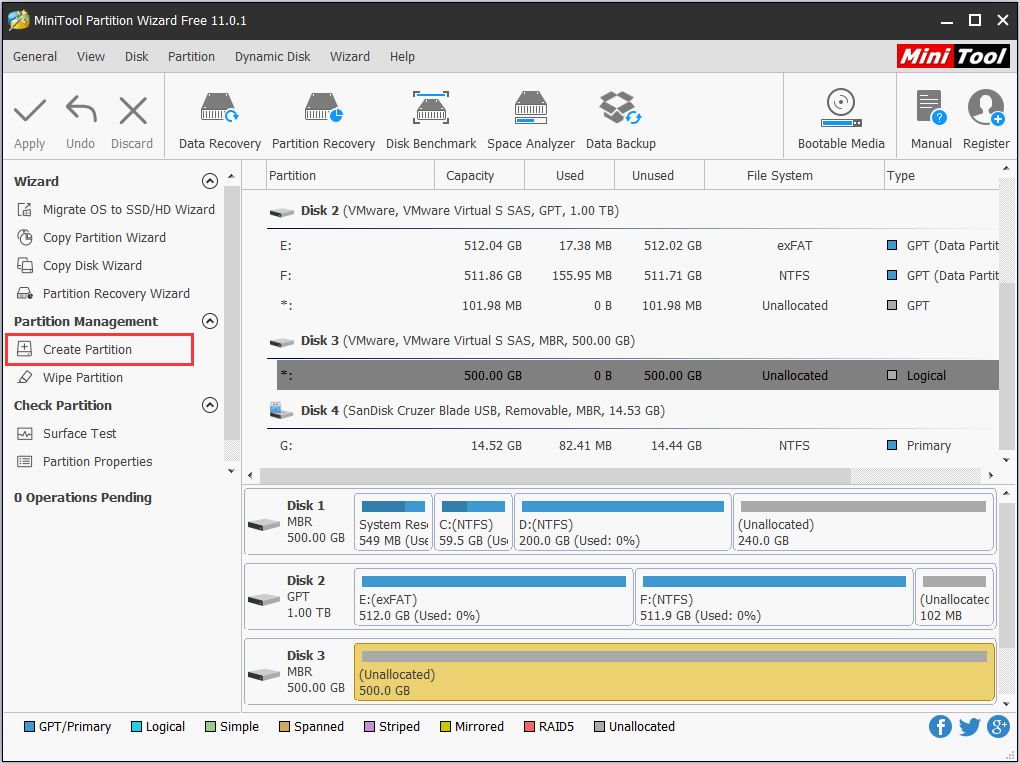Open the Partition menu
This screenshot has height=764, width=1019.
point(191,57)
